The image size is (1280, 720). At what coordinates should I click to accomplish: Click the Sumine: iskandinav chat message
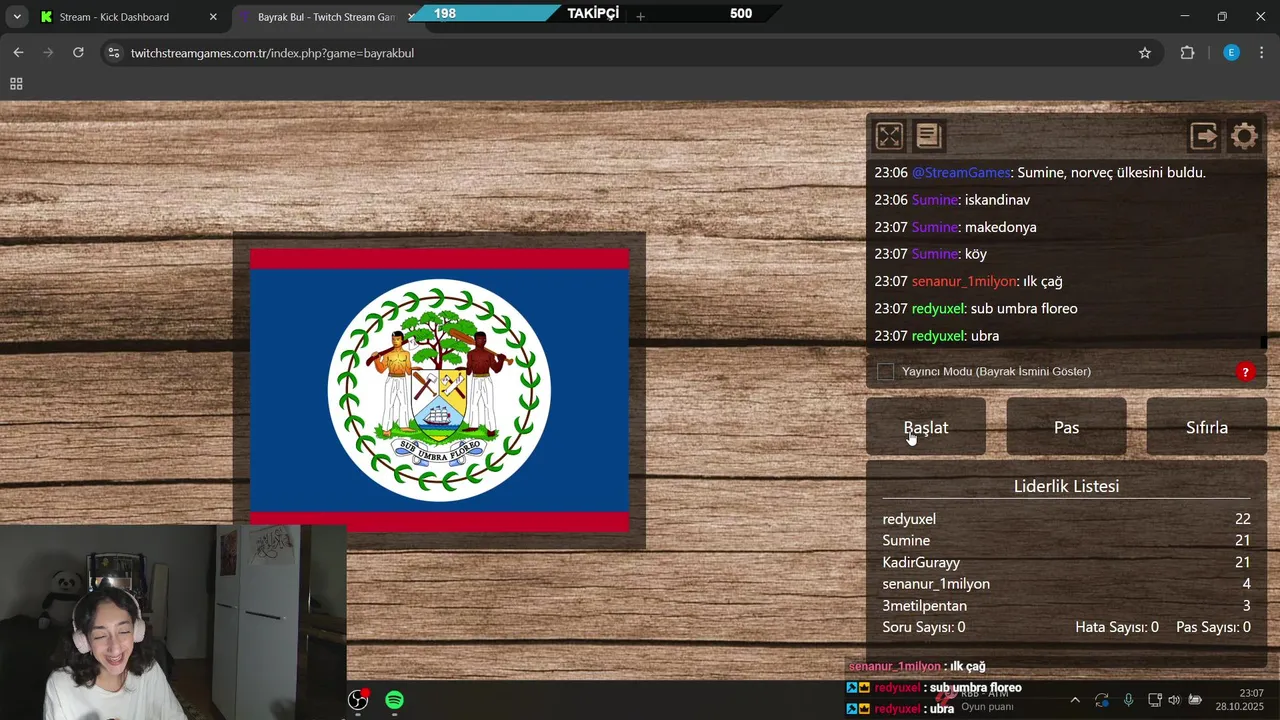(x=952, y=200)
